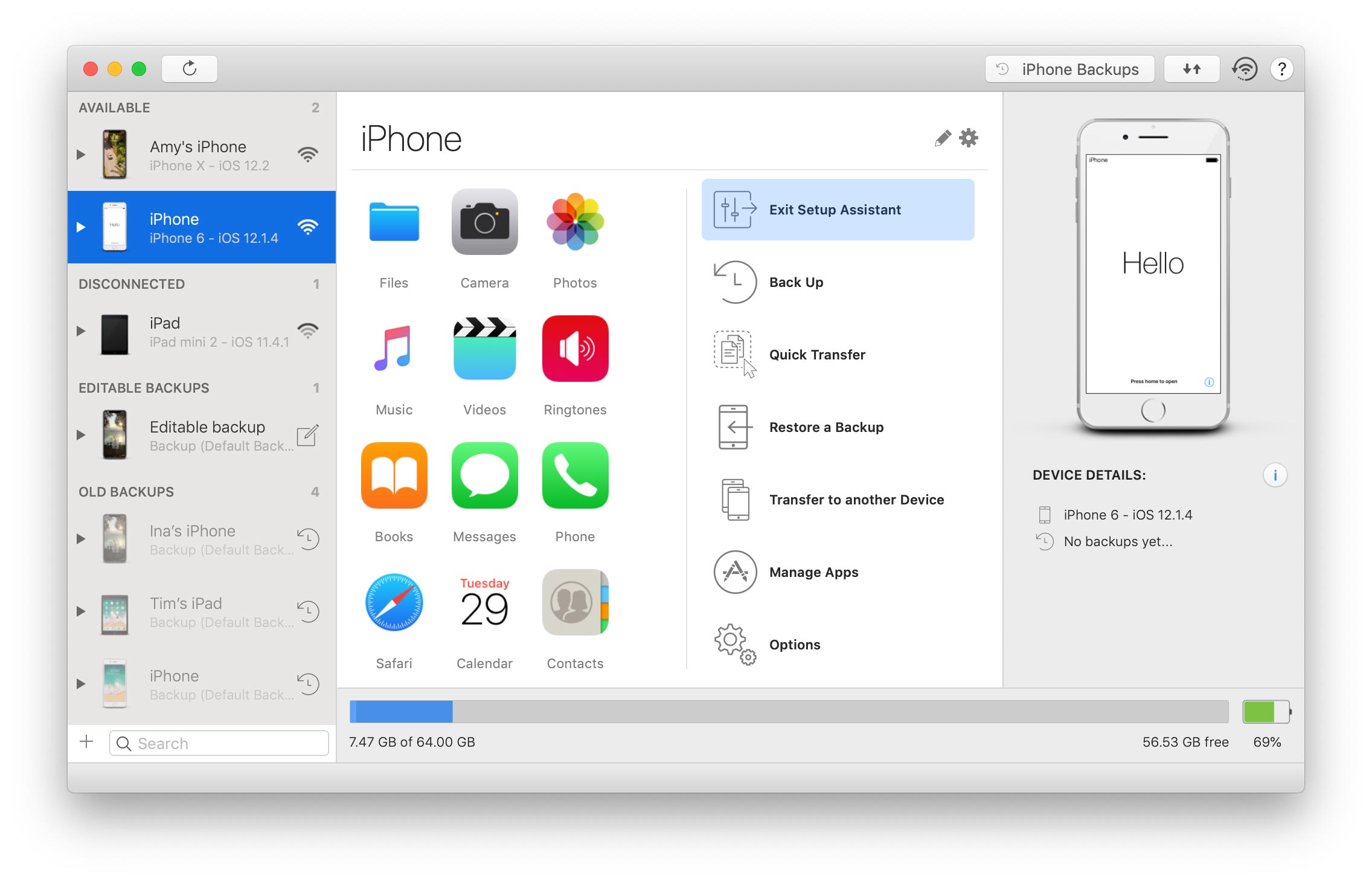Click the Back Up button

point(798,281)
